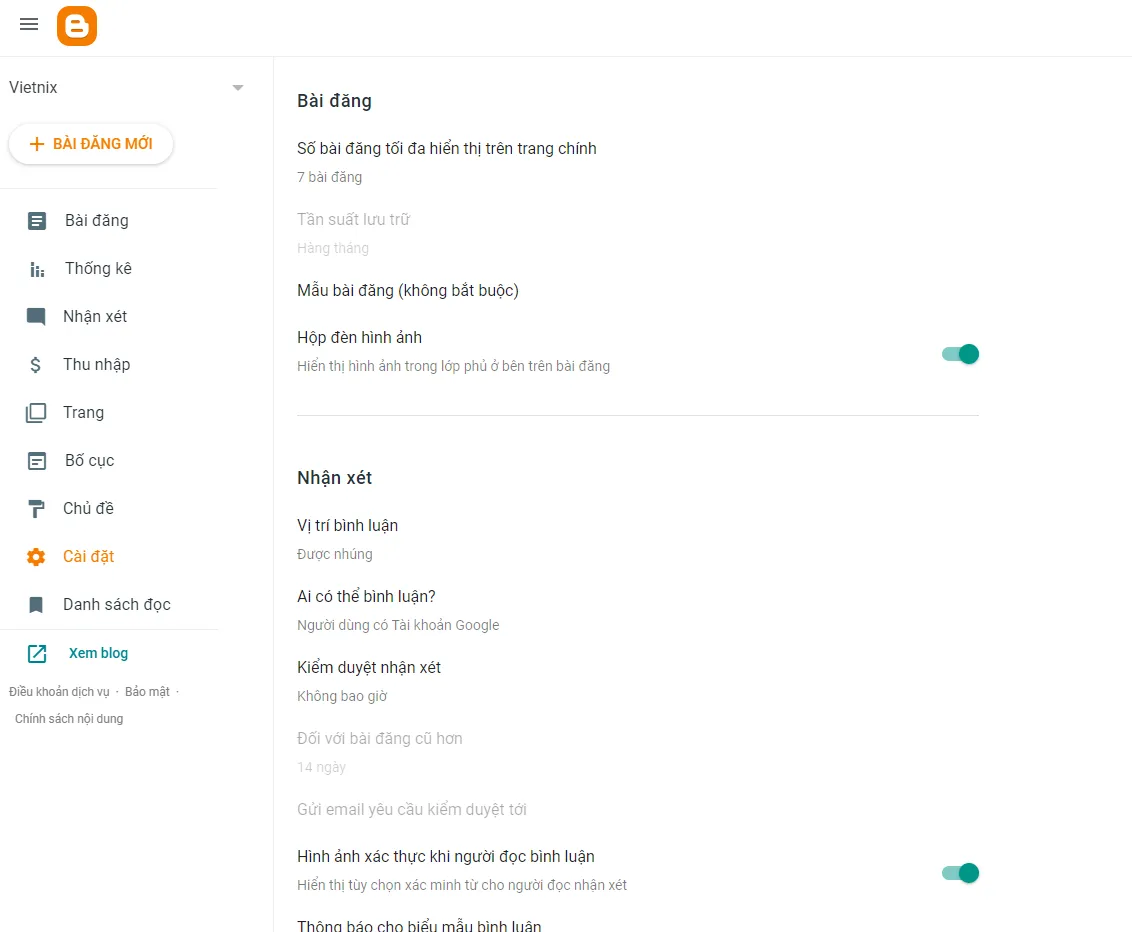Open the Điều khoản dịch vụ link
The width and height of the screenshot is (1132, 932).
click(x=59, y=692)
